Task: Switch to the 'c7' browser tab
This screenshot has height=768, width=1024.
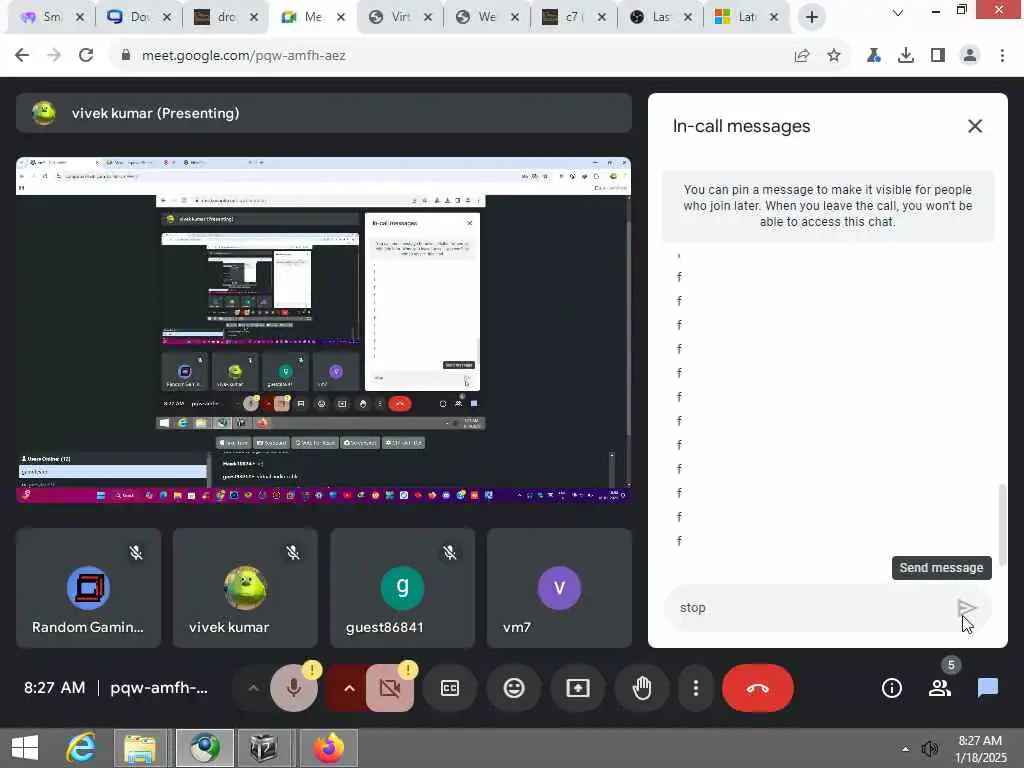Action: [573, 17]
